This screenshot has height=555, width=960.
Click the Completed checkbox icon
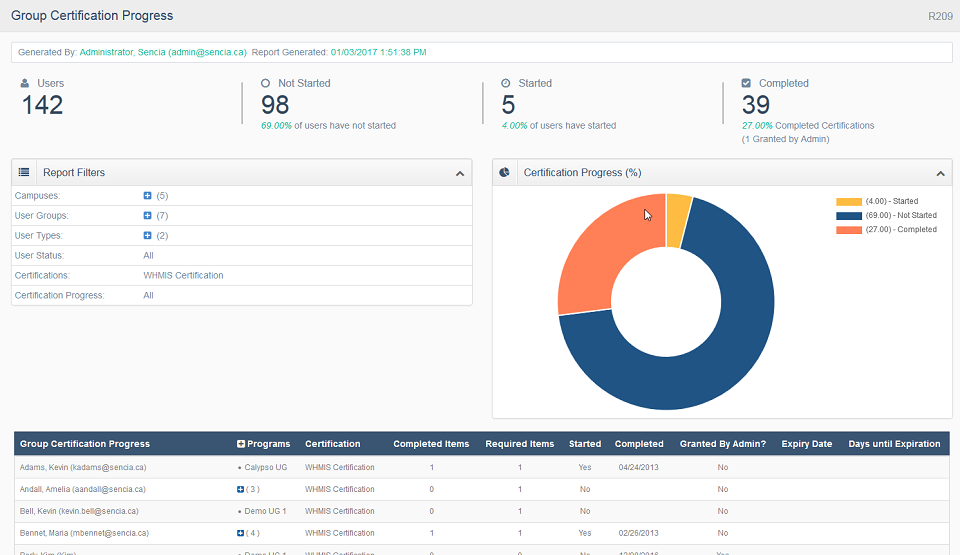click(x=746, y=83)
